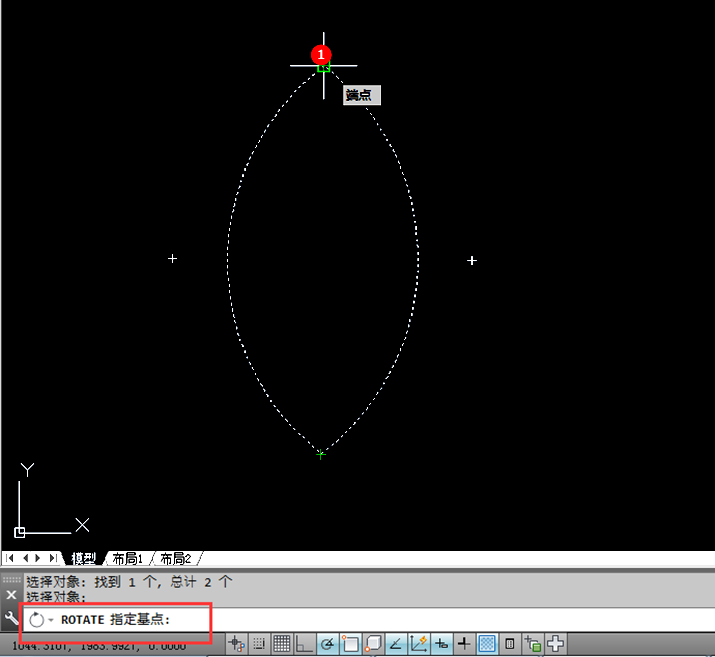Toggle Snap Mode dotted-grid icon

point(259,644)
